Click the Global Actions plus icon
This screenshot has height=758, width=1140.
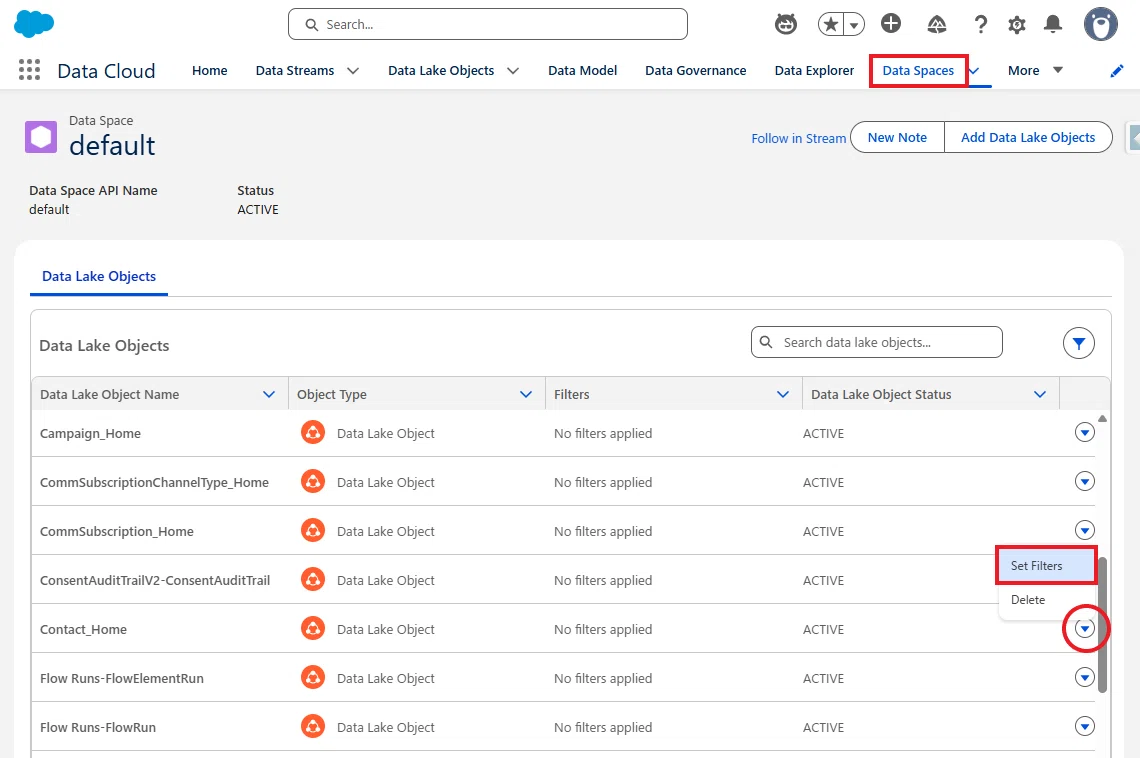(891, 23)
